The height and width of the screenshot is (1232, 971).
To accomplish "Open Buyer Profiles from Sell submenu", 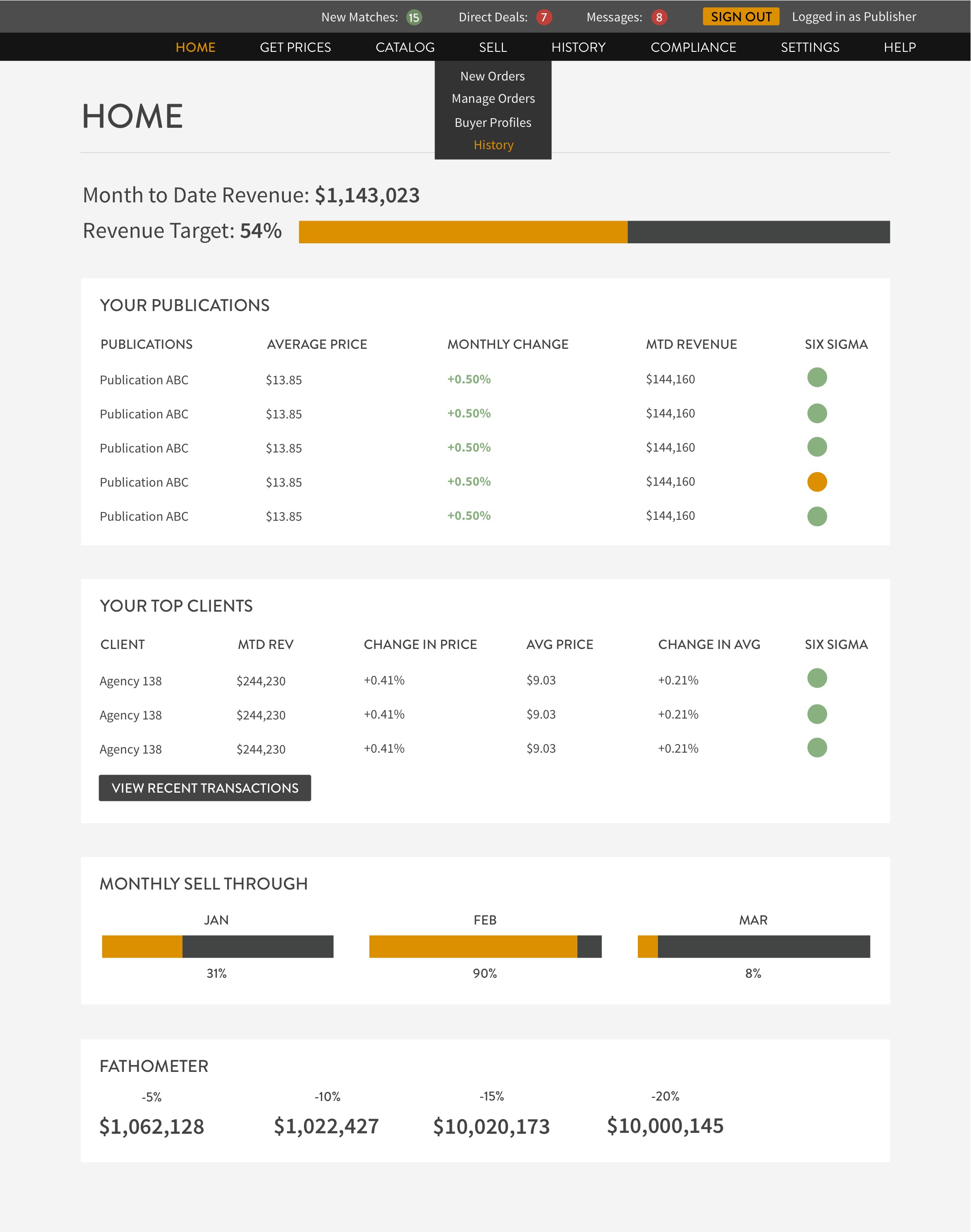I will click(493, 123).
